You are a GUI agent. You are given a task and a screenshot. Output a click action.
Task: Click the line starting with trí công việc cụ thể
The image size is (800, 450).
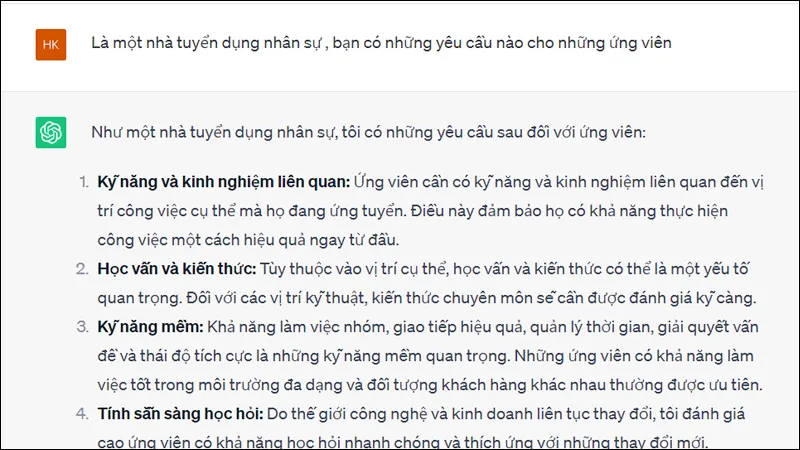[x=412, y=211]
